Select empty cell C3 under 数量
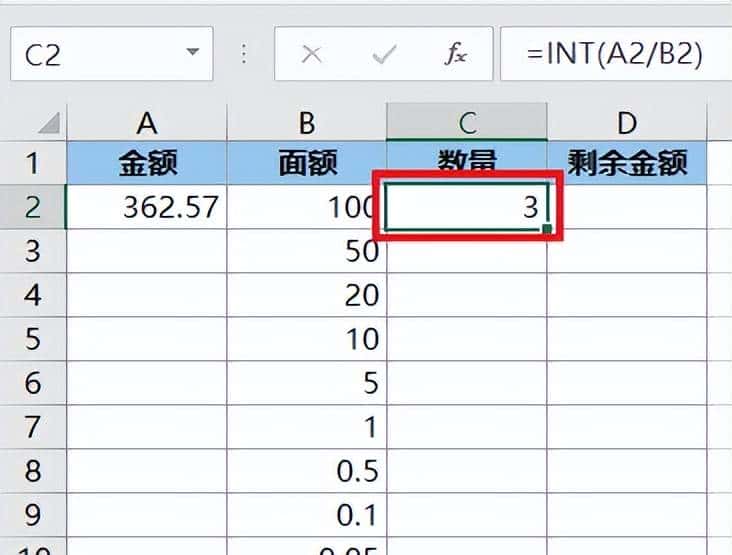The width and height of the screenshot is (732, 555). (x=467, y=251)
